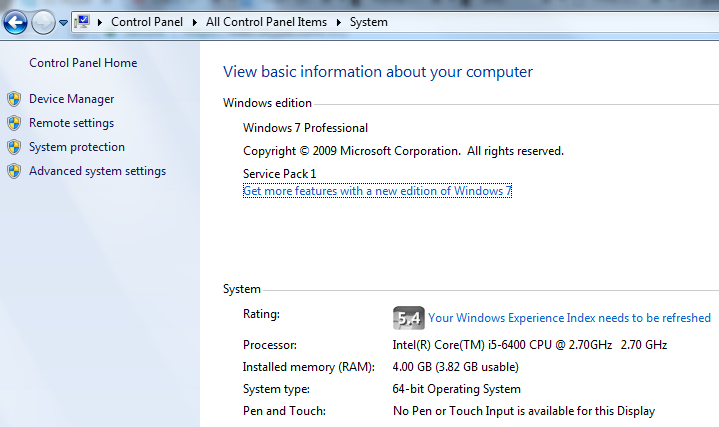Click the No Pen or Touch Input text
This screenshot has width=719, height=427.
524,411
